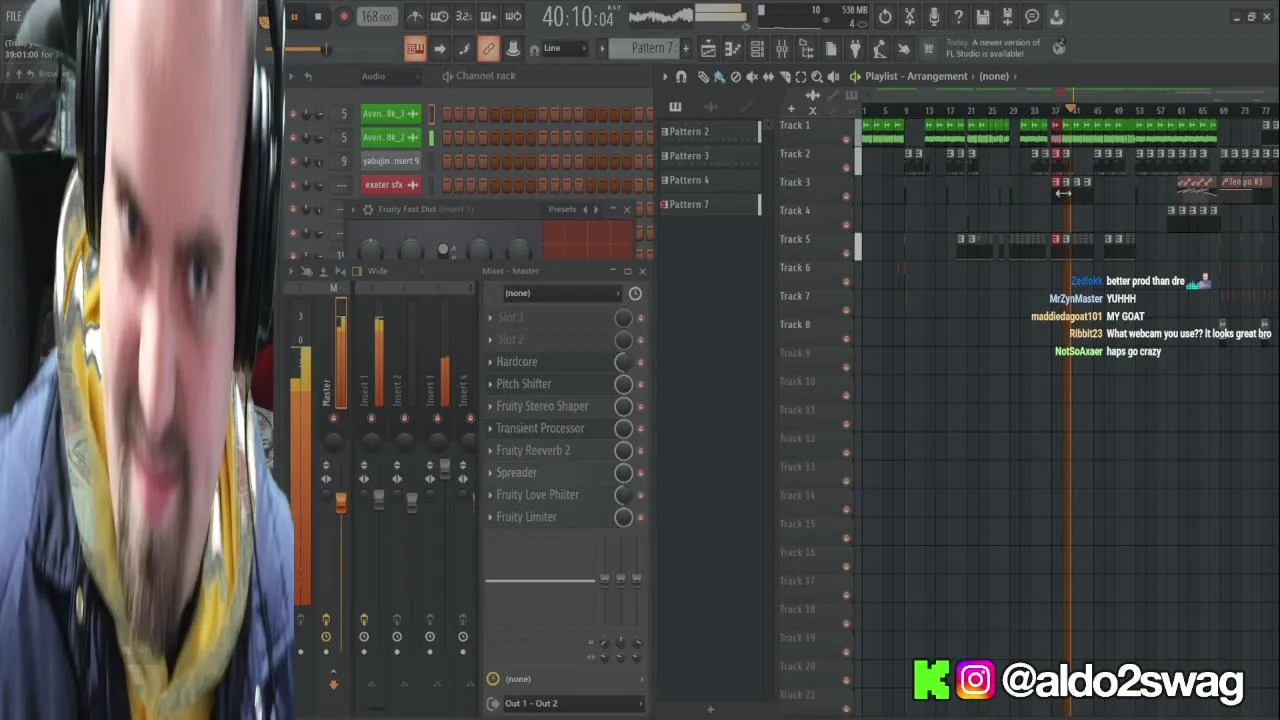Mute the Aven..8k_3 channel with its LED
1280x720 pixels.
(x=293, y=114)
